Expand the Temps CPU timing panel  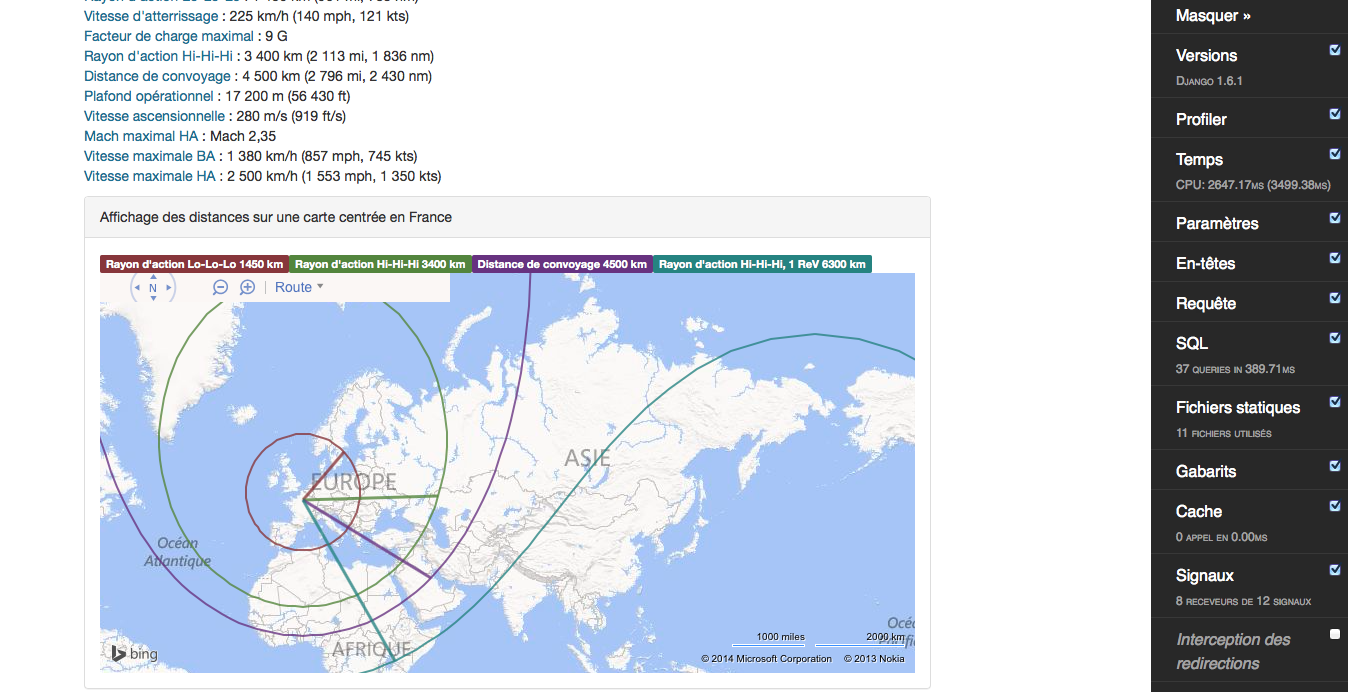pos(1199,160)
